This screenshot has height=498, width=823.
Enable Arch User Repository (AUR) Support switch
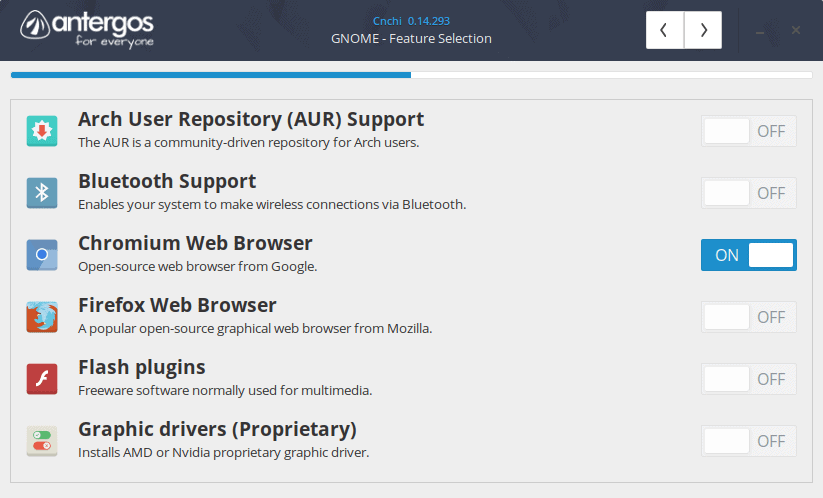pyautogui.click(x=748, y=131)
